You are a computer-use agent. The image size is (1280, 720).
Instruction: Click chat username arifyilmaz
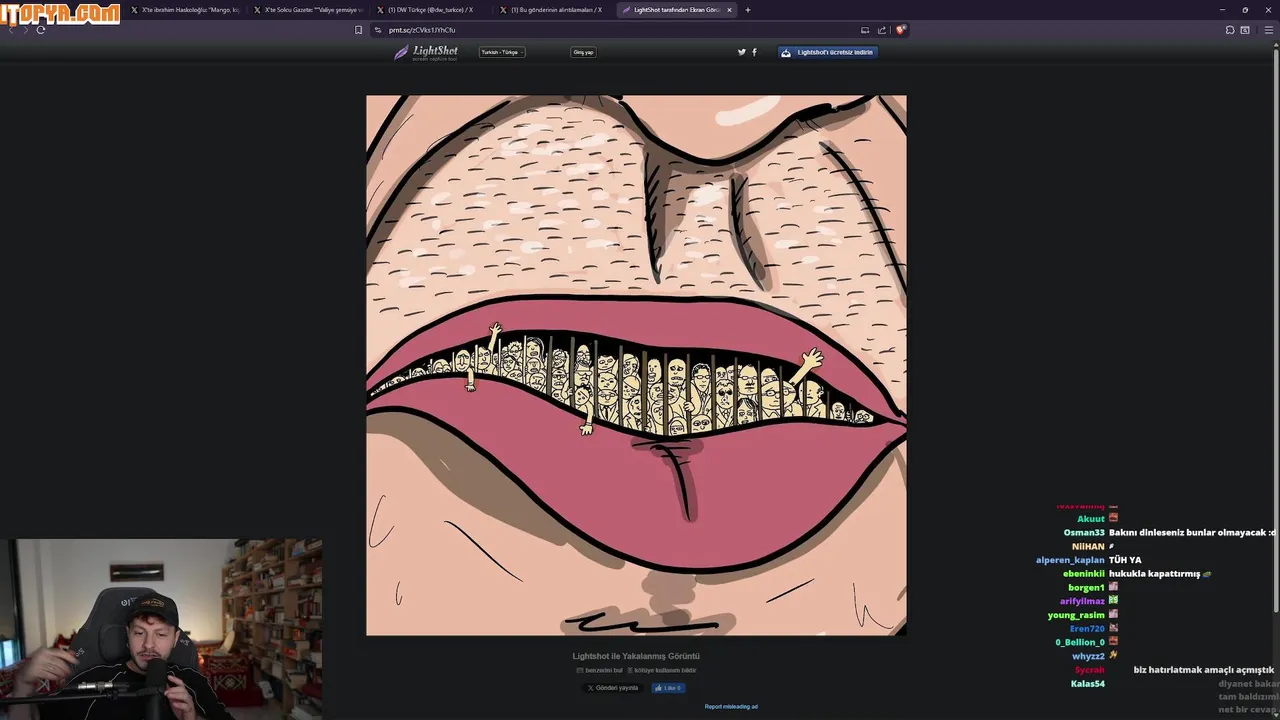pos(1083,601)
